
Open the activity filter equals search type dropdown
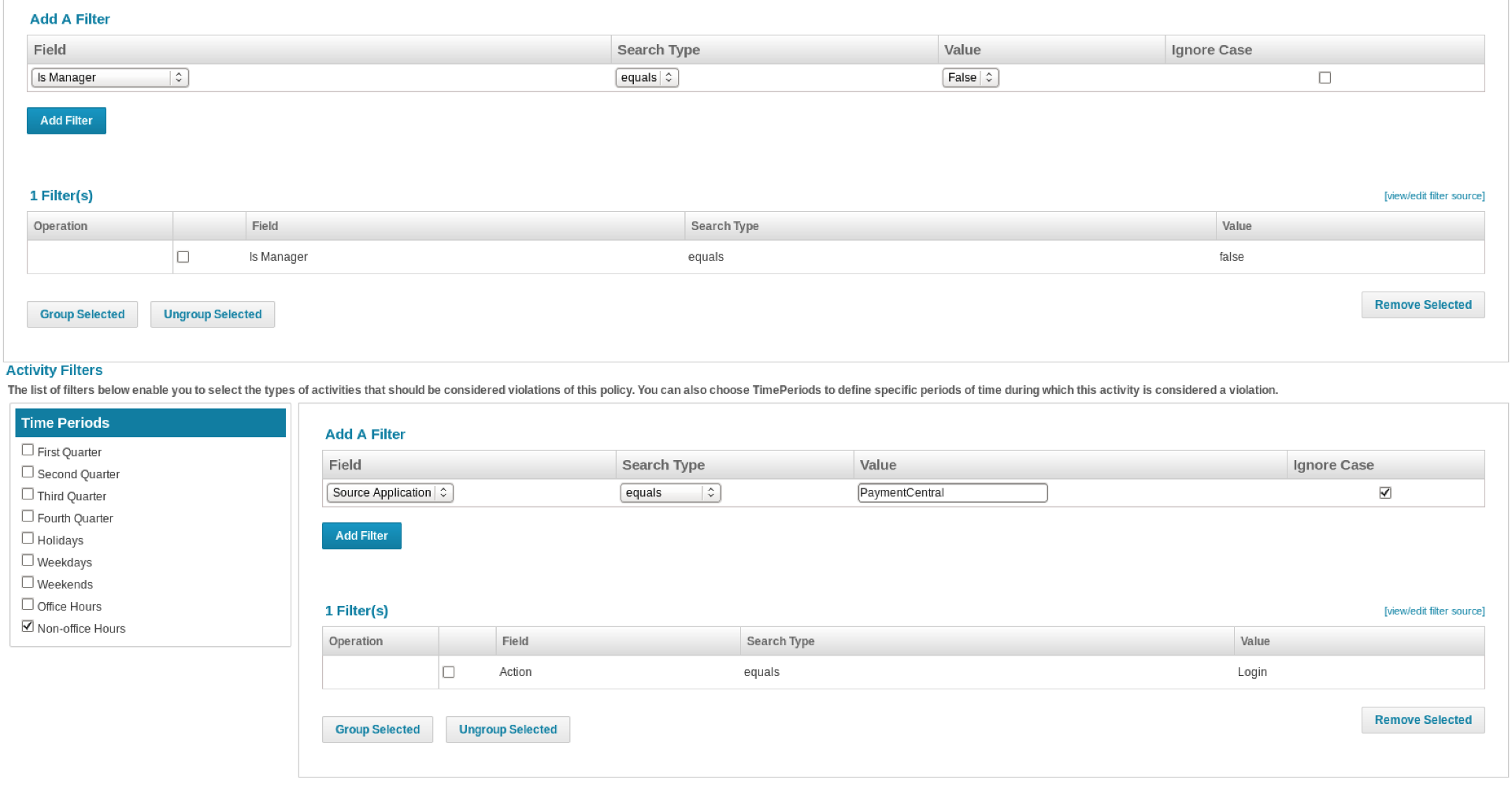[x=670, y=492]
